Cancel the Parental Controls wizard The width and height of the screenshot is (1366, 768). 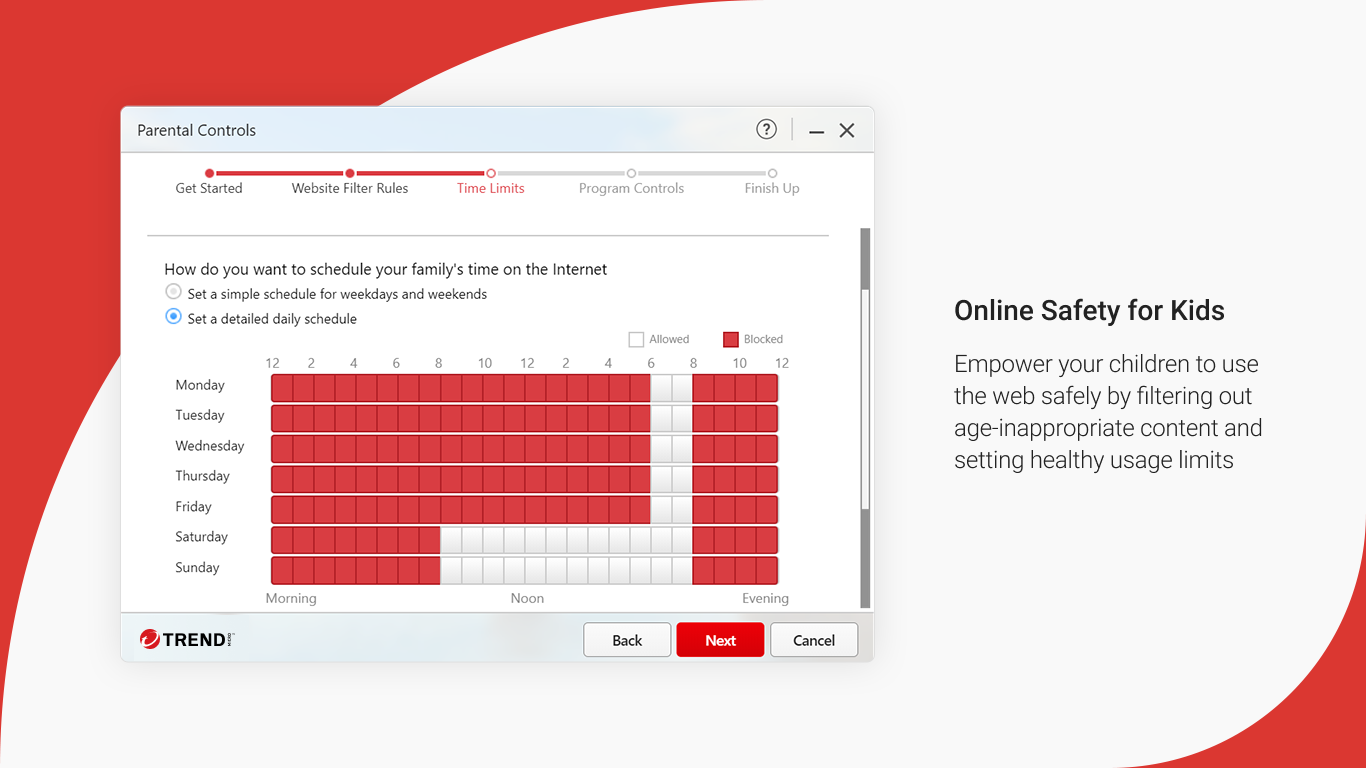pyautogui.click(x=813, y=639)
